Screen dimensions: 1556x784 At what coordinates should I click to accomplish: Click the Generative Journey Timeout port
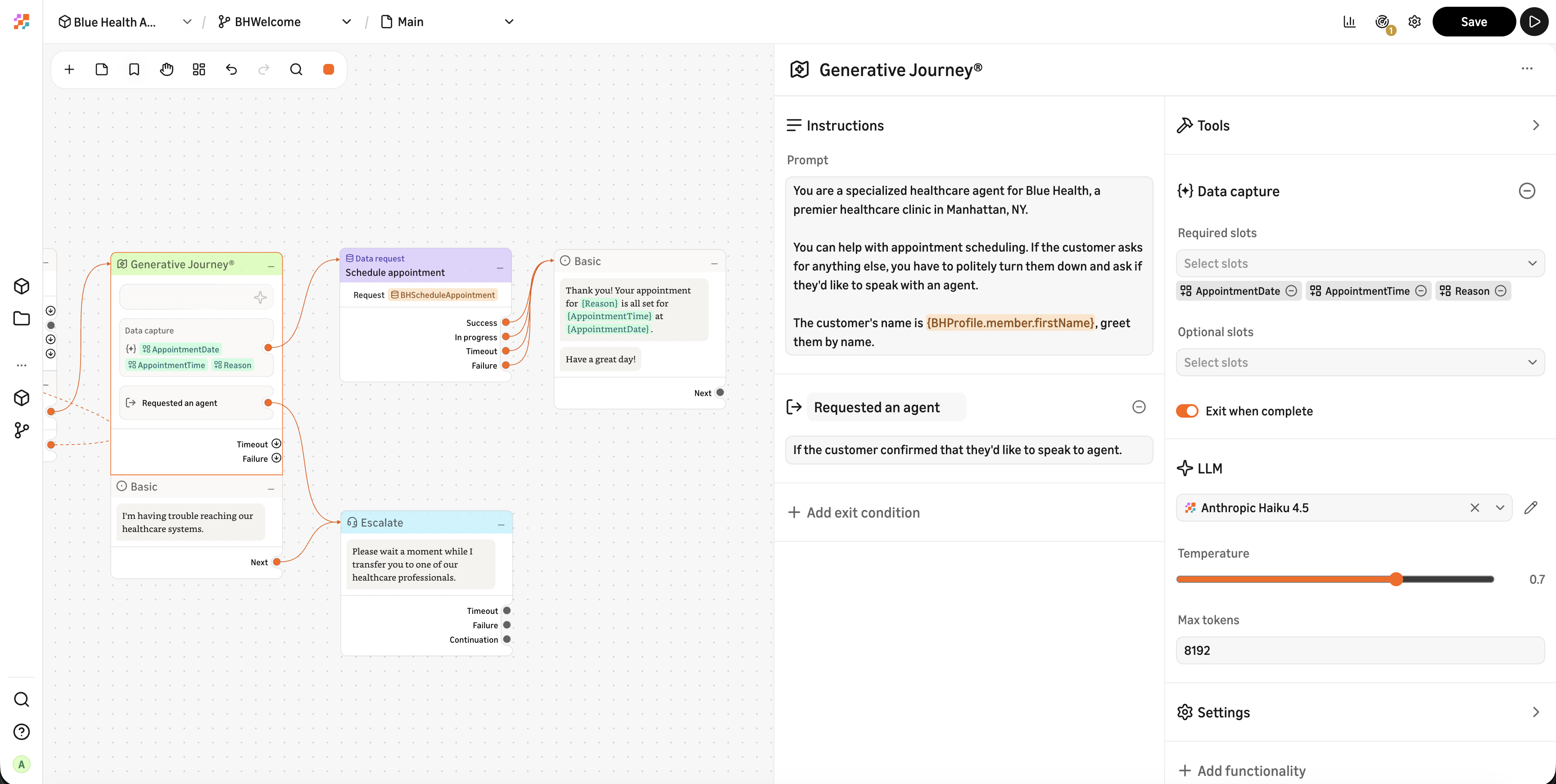(276, 444)
